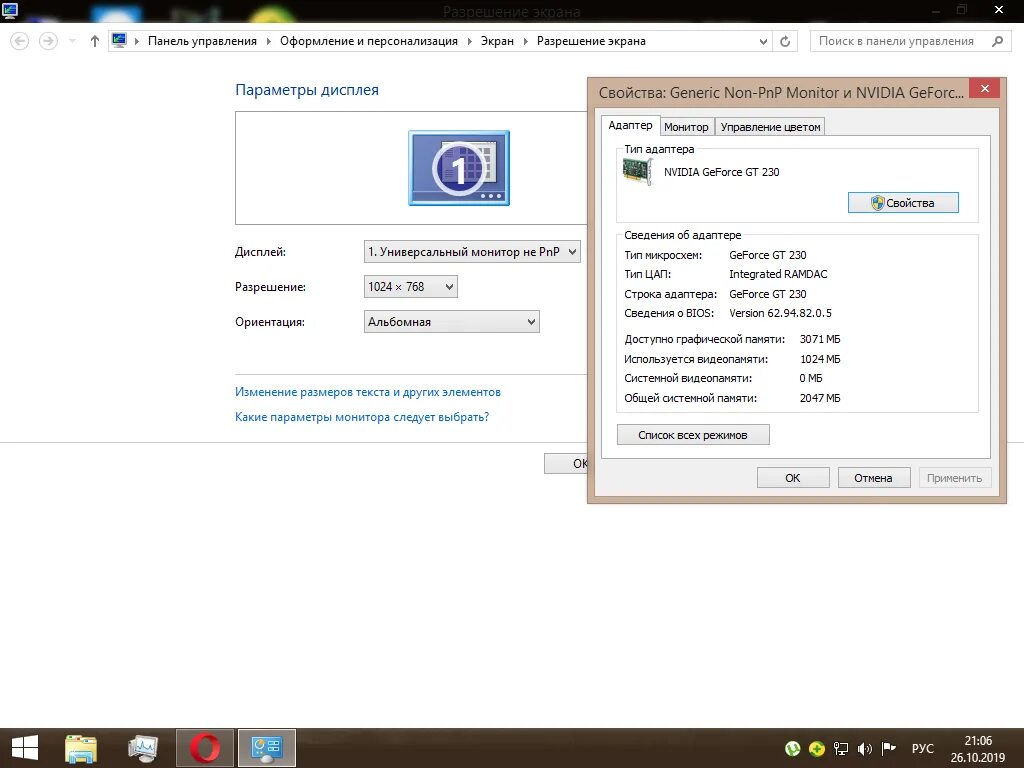Switch to the Монитор tab
Image resolution: width=1024 pixels, height=768 pixels.
[686, 127]
